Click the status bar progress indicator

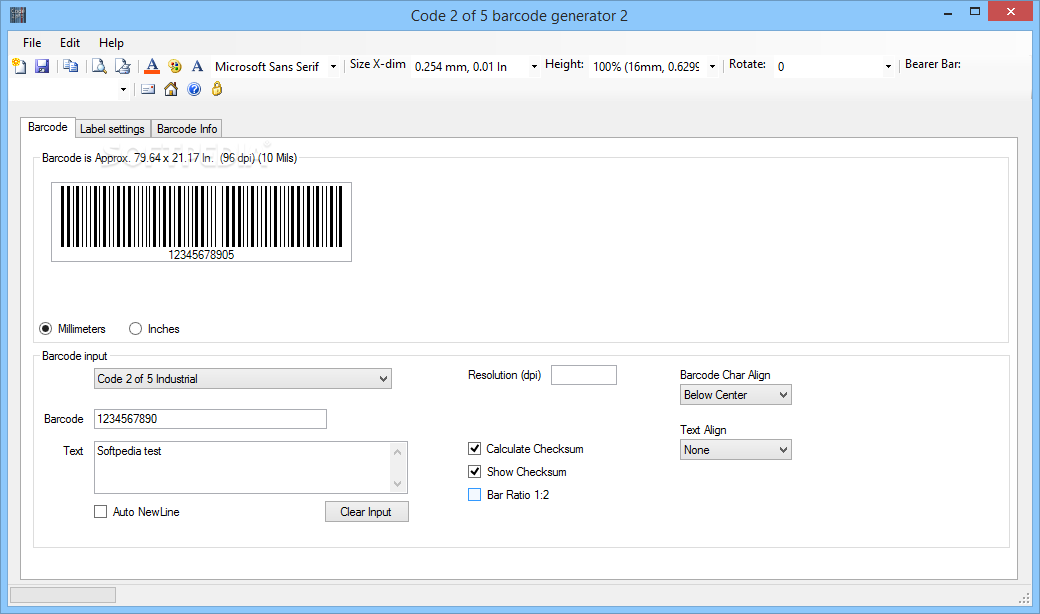(x=63, y=595)
